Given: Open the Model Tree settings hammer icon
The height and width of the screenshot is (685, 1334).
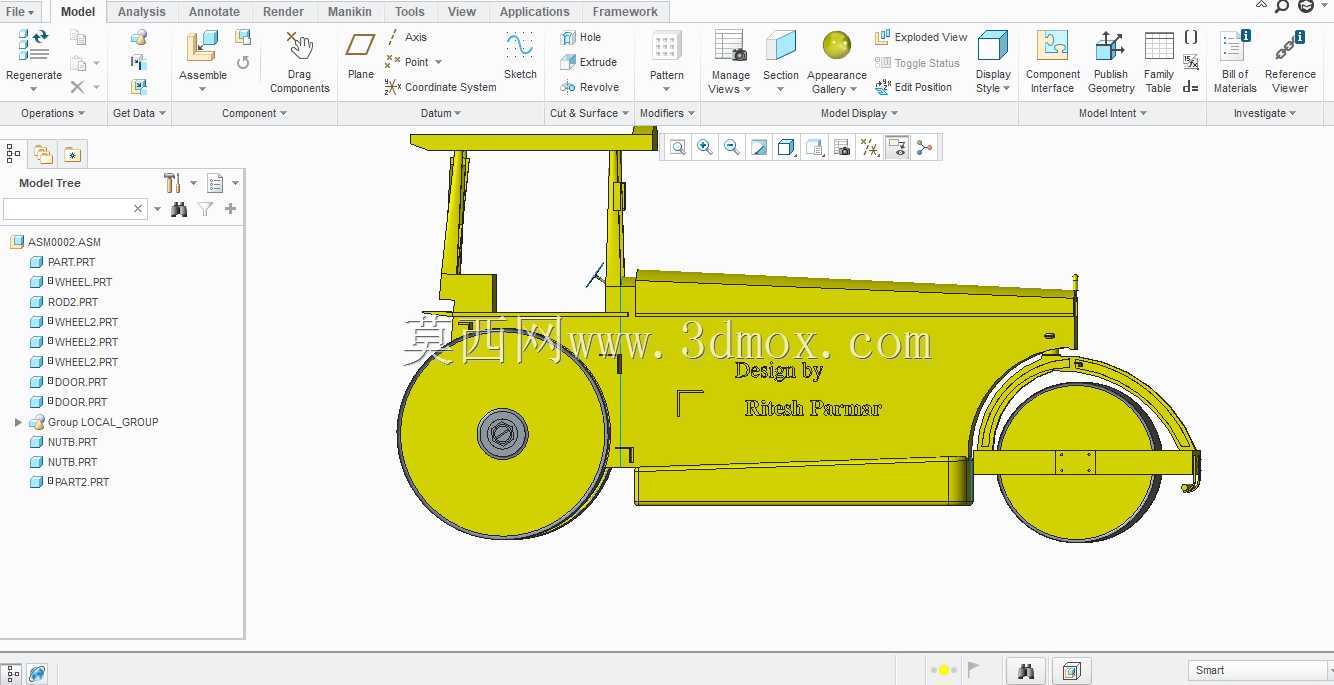Looking at the screenshot, I should coord(172,183).
